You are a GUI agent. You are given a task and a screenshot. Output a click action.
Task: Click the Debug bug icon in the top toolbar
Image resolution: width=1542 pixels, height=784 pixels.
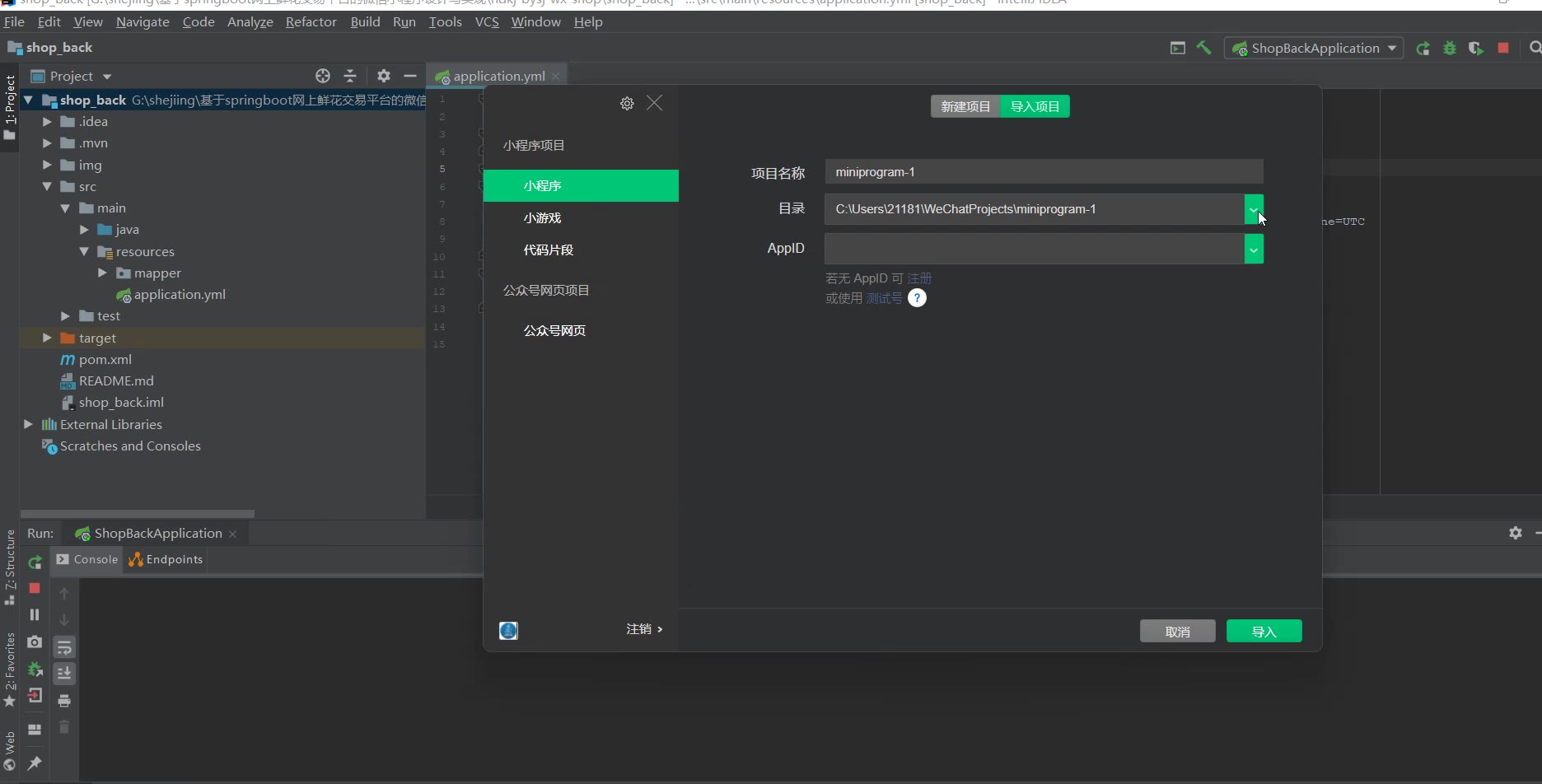pyautogui.click(x=1450, y=49)
